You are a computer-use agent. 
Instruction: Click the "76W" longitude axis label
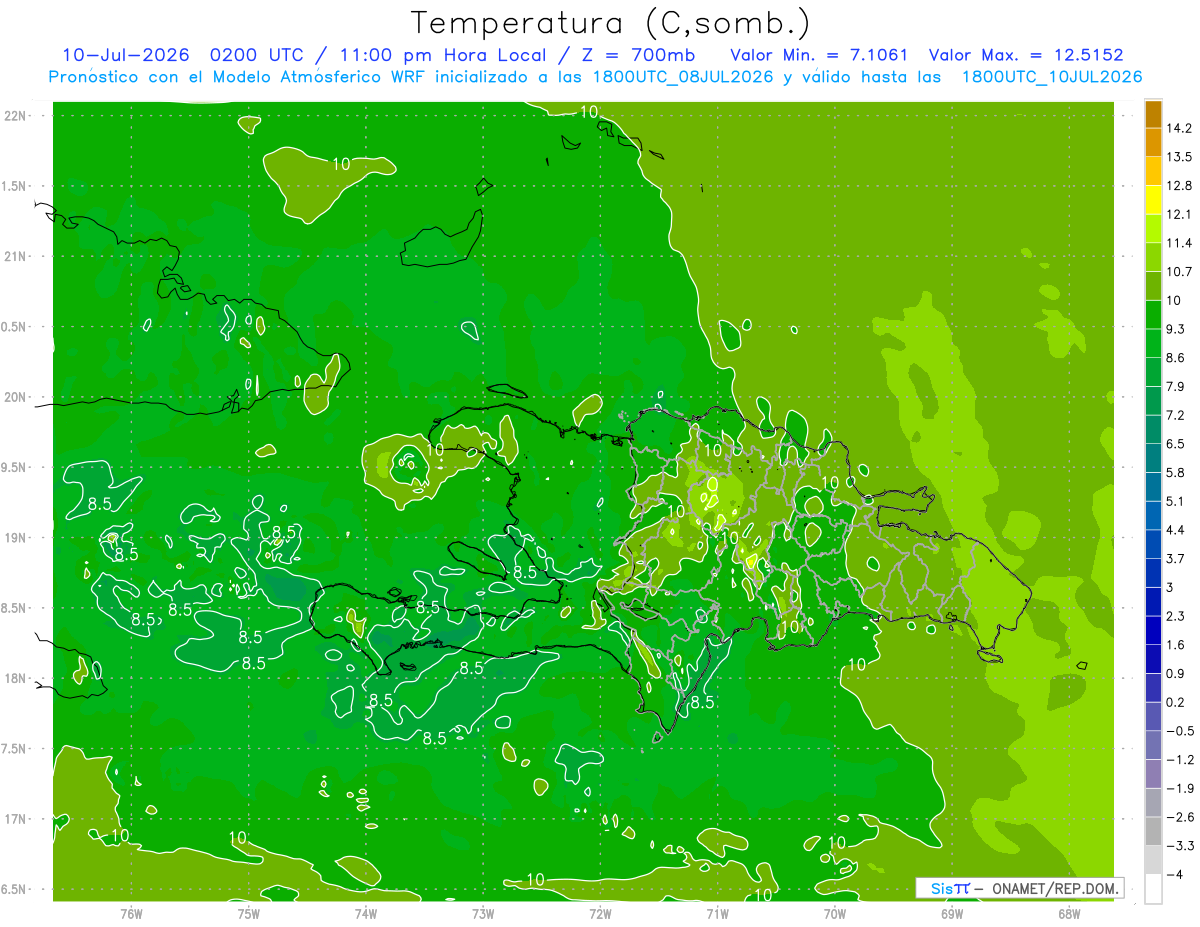click(x=131, y=913)
